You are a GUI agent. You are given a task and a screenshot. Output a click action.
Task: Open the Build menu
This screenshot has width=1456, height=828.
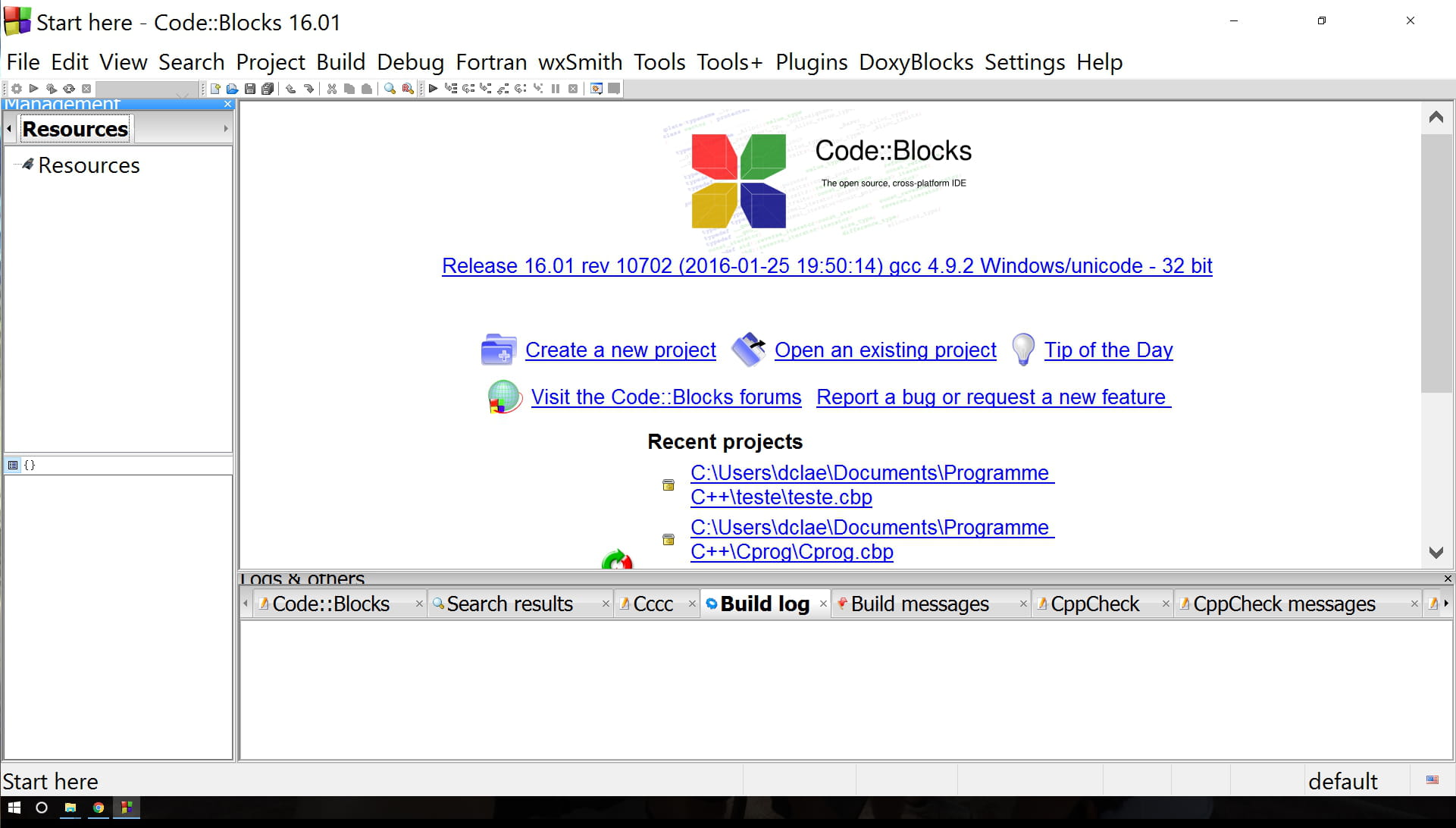pos(340,62)
